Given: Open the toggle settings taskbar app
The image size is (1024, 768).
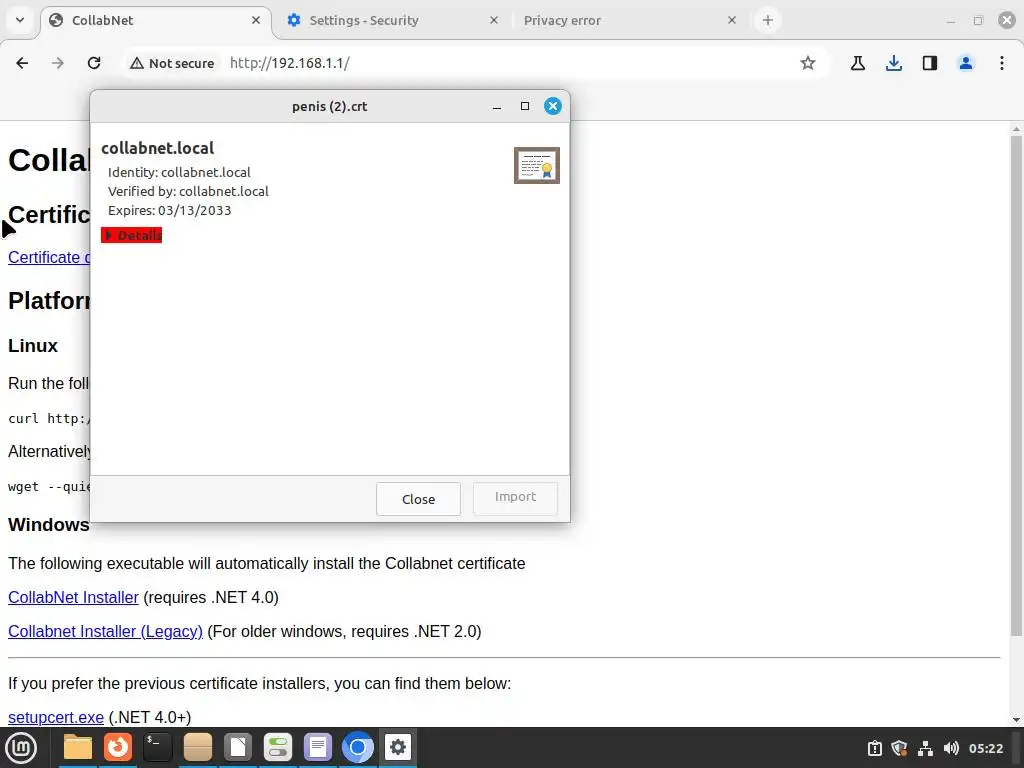Looking at the screenshot, I should 278,748.
